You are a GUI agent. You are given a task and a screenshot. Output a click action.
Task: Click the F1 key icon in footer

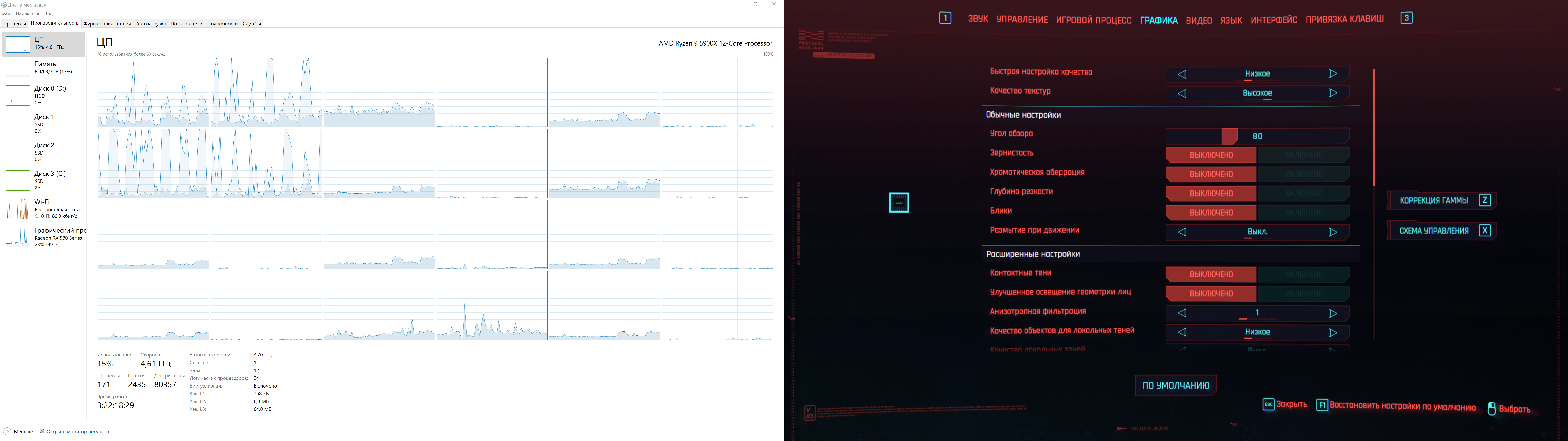coord(1322,405)
